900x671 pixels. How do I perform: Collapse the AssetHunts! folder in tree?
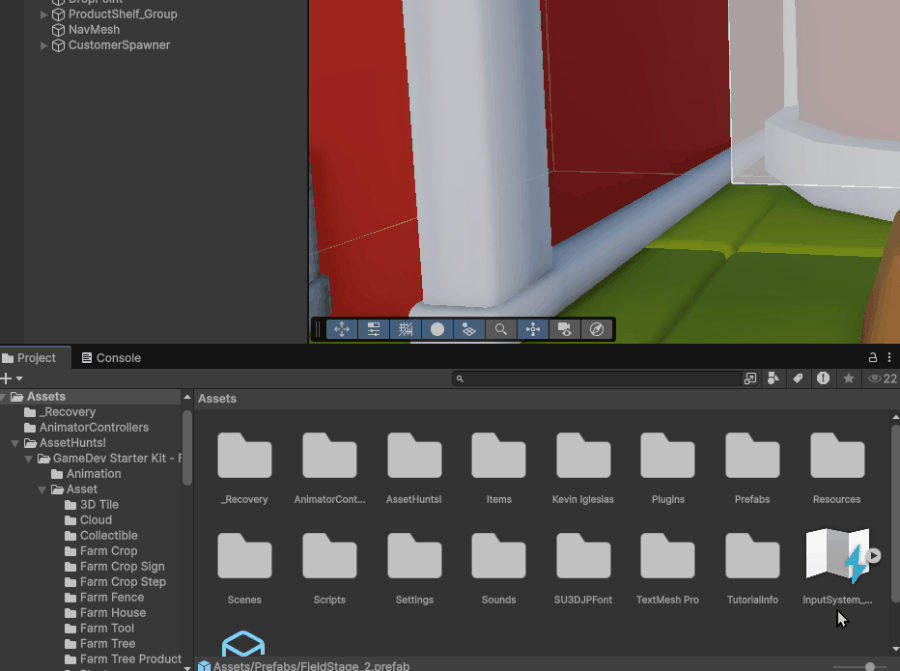[x=15, y=443]
